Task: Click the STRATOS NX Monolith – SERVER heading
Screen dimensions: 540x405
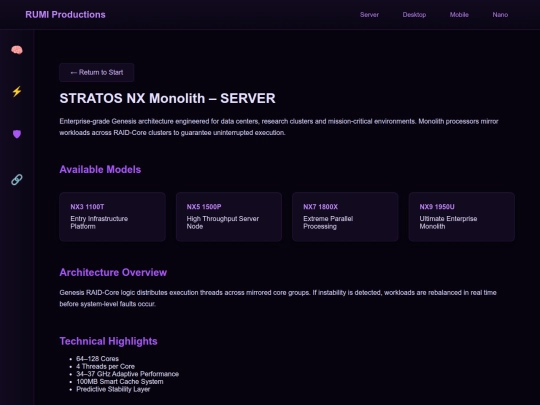Action: (x=167, y=98)
